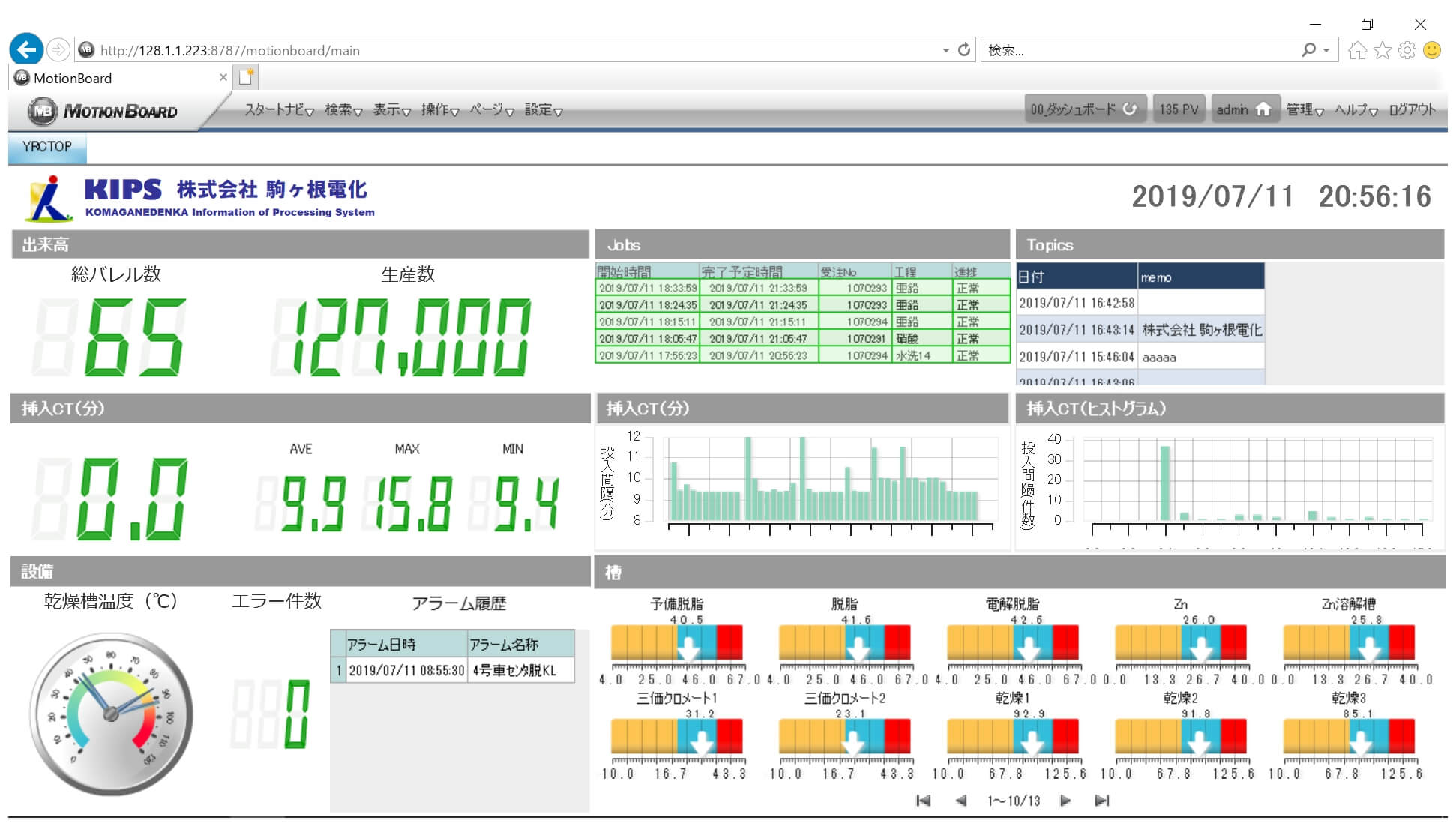This screenshot has width=1456, height=826.
Task: Click the page refresh icon in address bar
Action: (x=964, y=50)
